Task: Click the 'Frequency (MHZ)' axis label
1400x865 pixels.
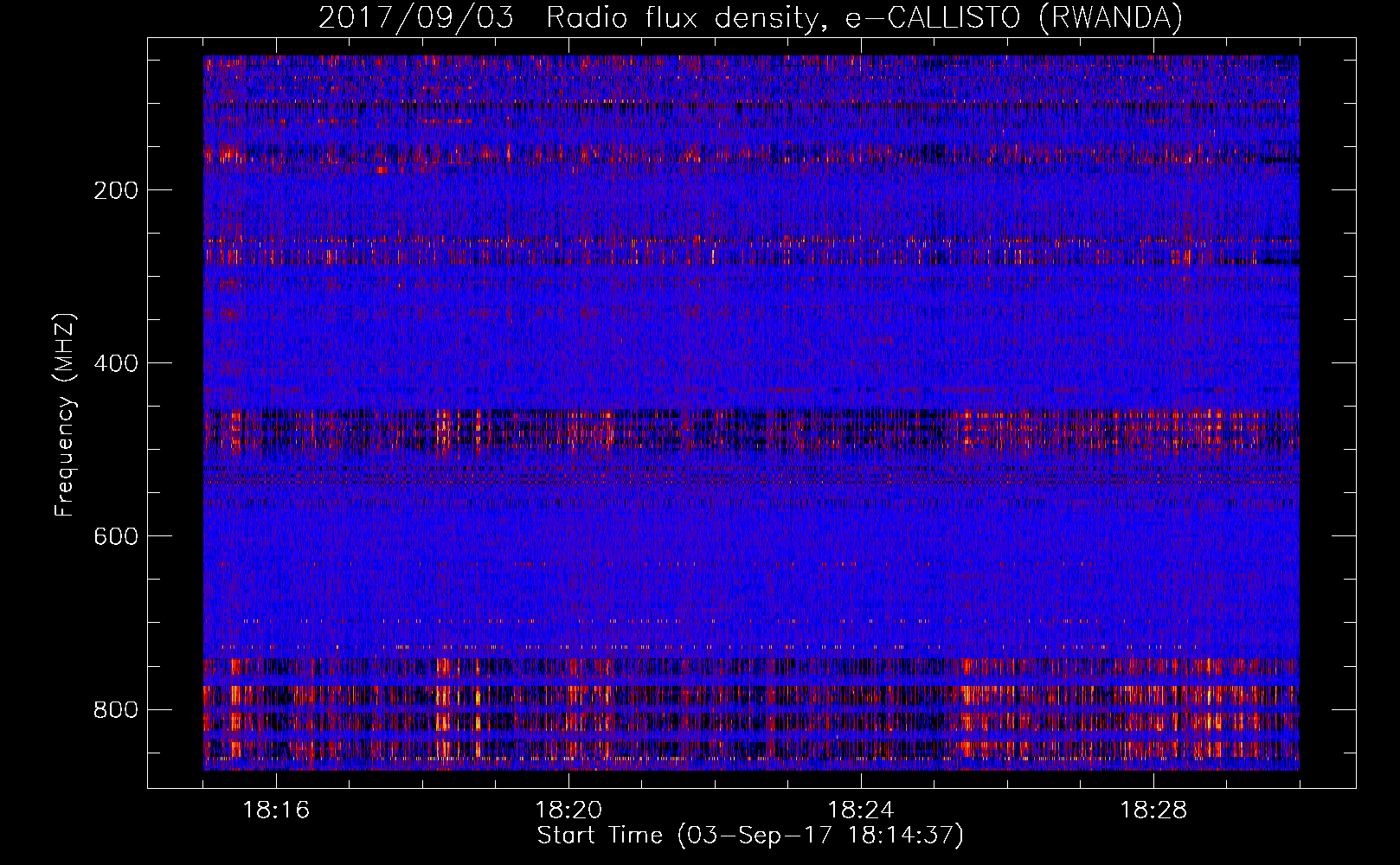Action: pyautogui.click(x=66, y=414)
